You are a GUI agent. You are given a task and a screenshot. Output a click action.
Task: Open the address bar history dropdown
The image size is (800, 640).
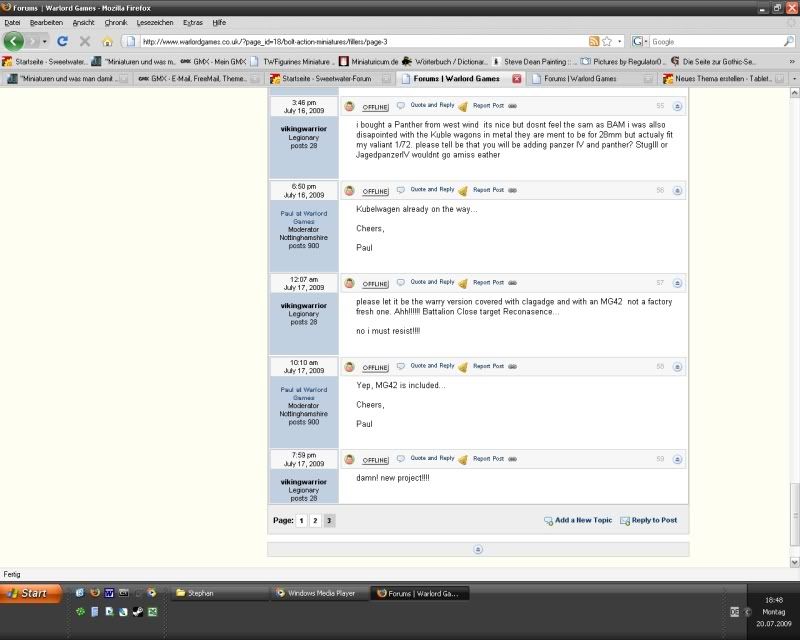point(620,41)
